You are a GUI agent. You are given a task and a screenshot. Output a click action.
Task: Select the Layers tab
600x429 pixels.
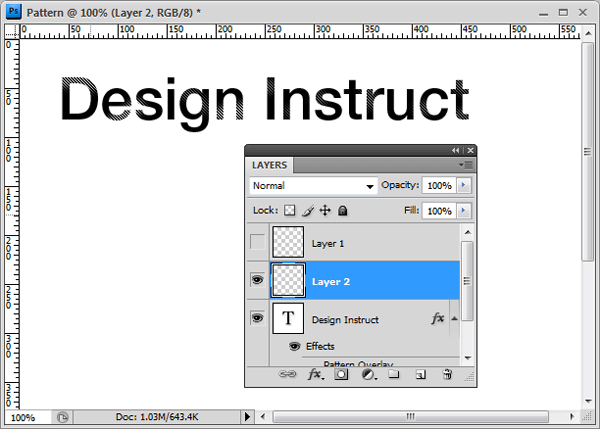(x=269, y=165)
